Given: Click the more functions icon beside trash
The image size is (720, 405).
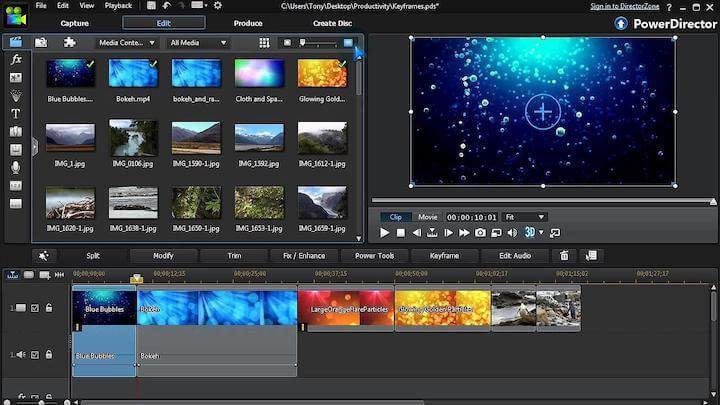Looking at the screenshot, I should [x=591, y=256].
